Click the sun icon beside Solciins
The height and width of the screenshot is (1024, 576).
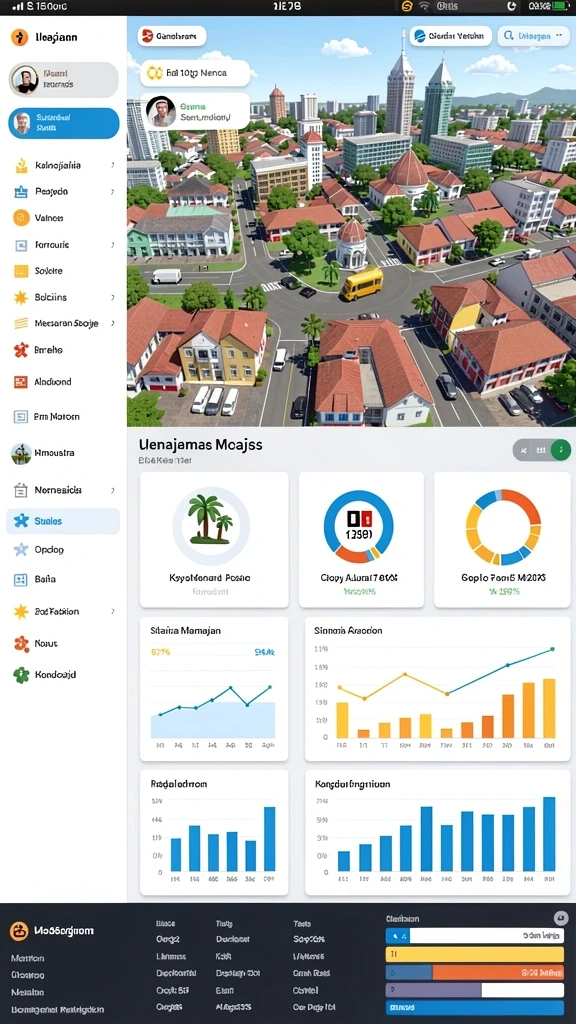coord(21,297)
